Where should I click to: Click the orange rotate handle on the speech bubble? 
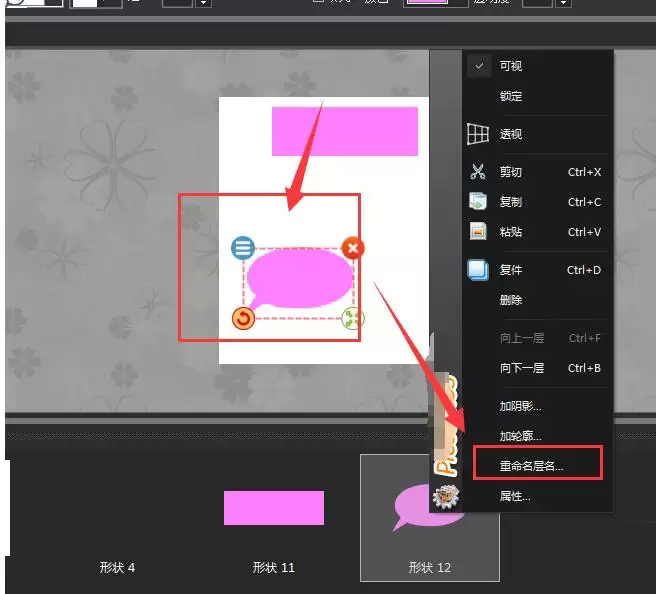[242, 318]
